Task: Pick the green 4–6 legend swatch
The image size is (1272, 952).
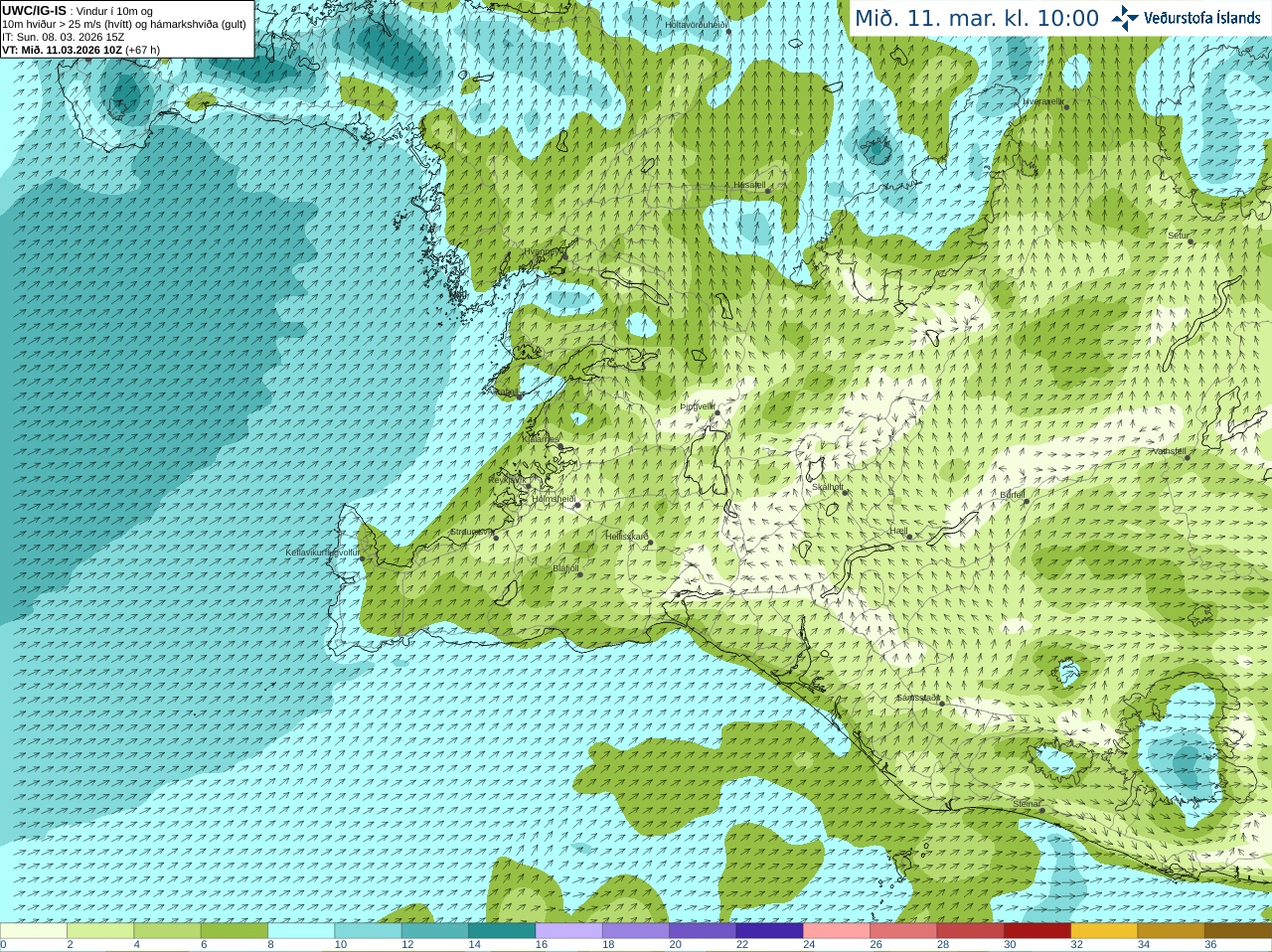Action: coord(167,931)
